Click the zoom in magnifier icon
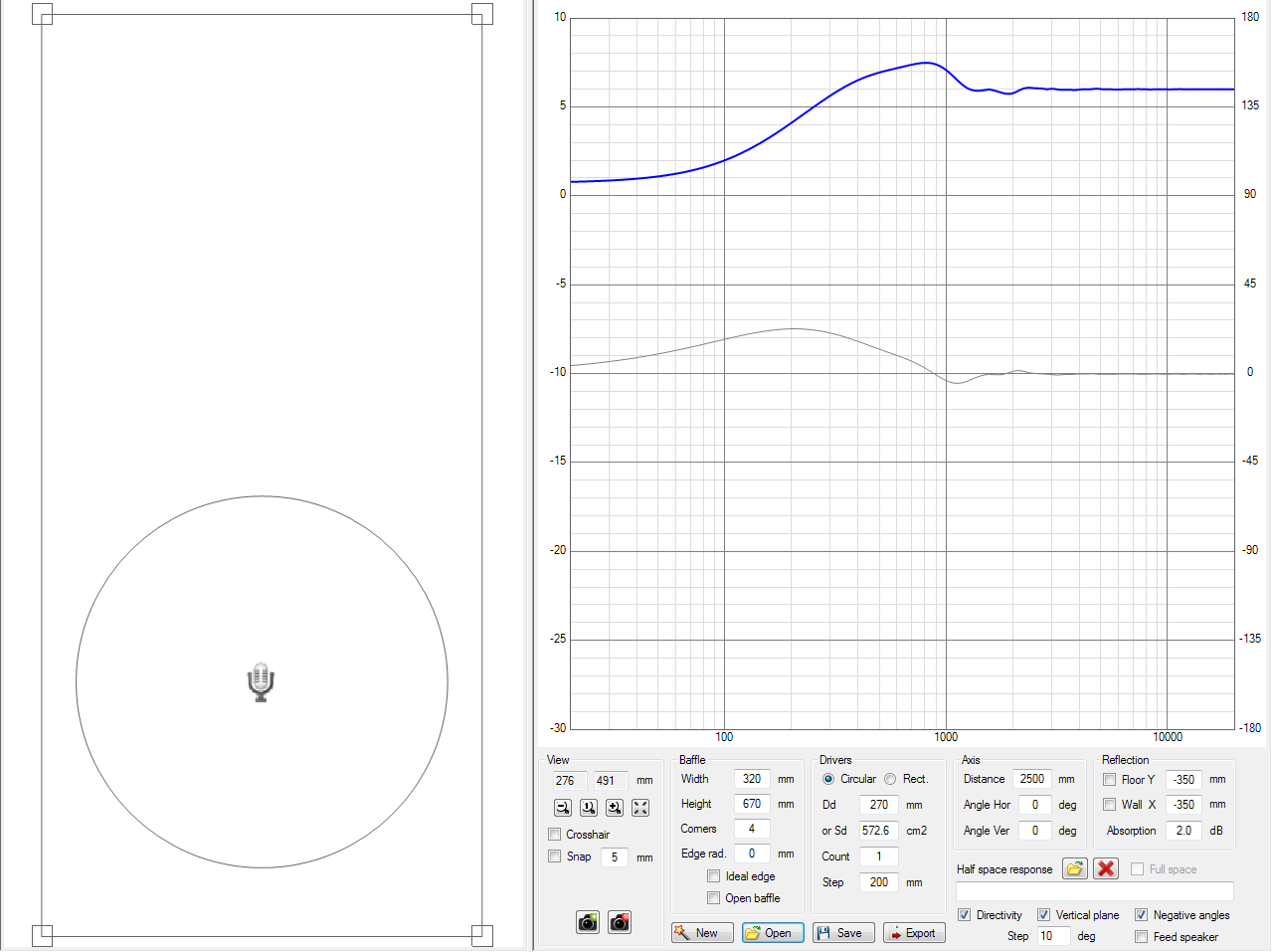The width and height of the screenshot is (1272, 952). click(x=615, y=808)
